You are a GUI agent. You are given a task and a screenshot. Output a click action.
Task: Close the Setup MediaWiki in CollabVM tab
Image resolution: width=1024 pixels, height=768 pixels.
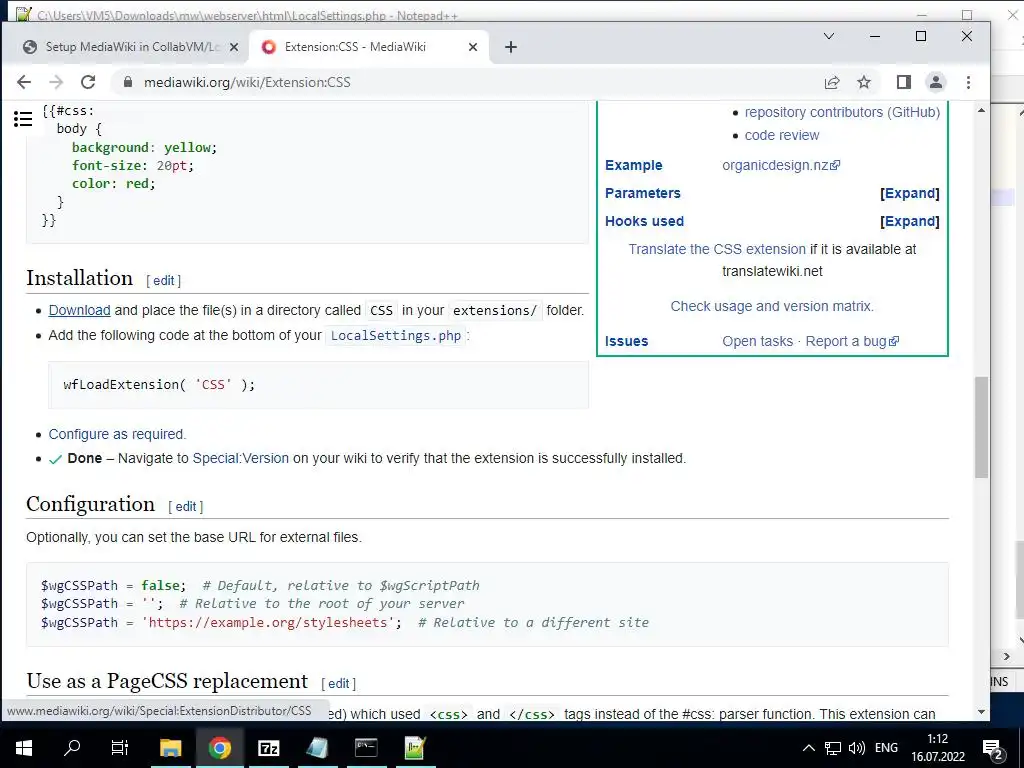click(x=234, y=47)
